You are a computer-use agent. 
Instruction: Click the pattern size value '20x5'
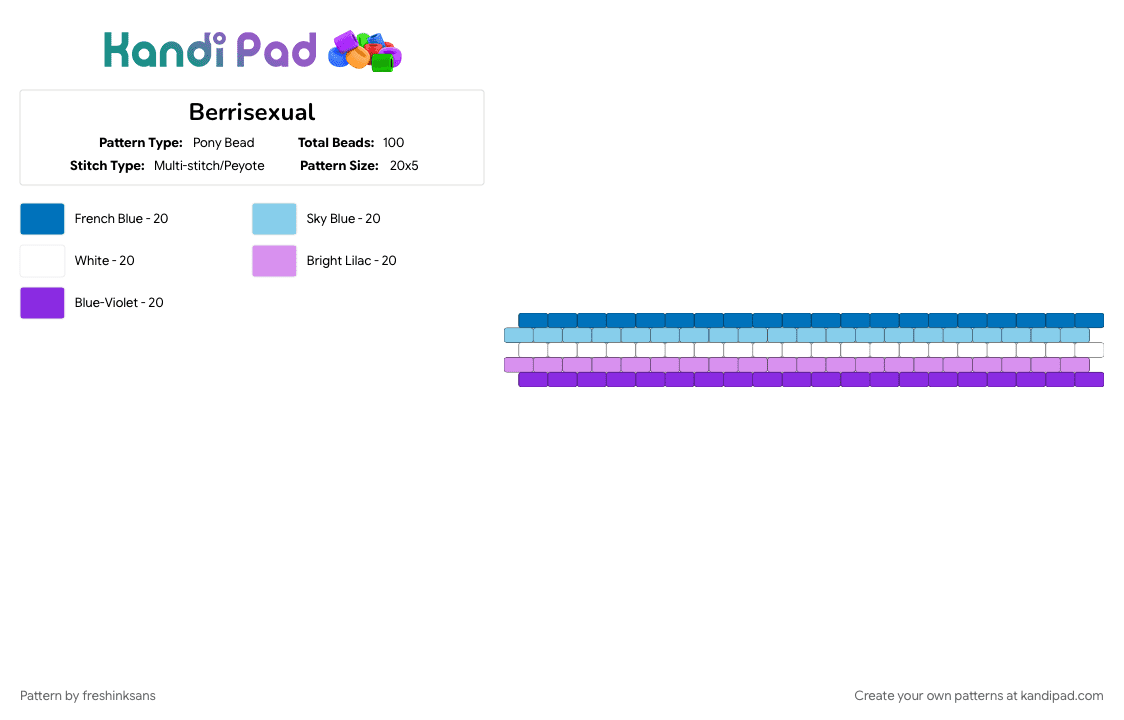(x=404, y=166)
